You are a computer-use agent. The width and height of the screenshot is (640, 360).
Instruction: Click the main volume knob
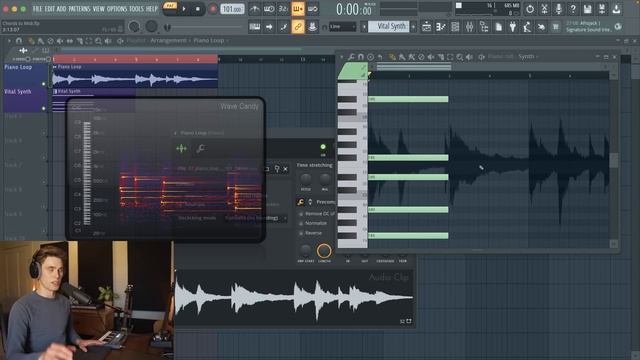(x=134, y=27)
